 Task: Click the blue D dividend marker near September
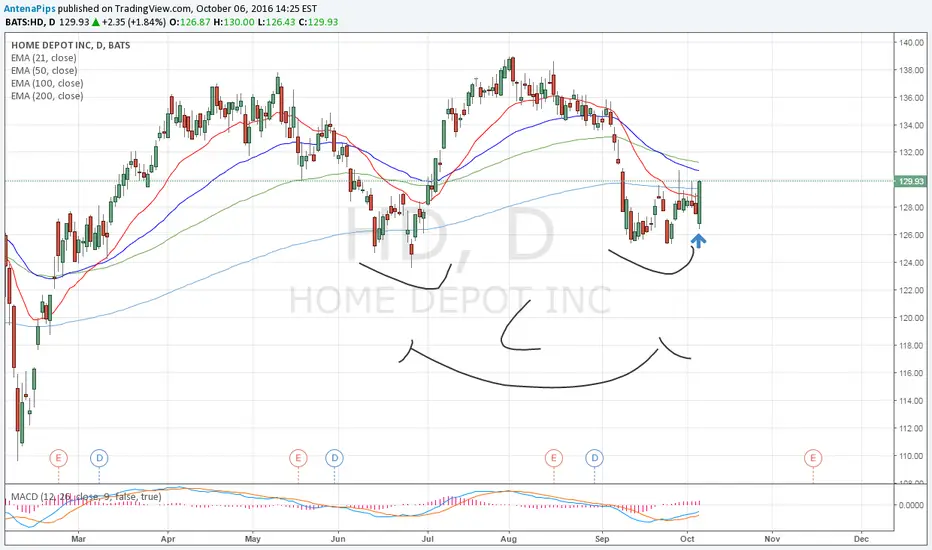[x=594, y=458]
